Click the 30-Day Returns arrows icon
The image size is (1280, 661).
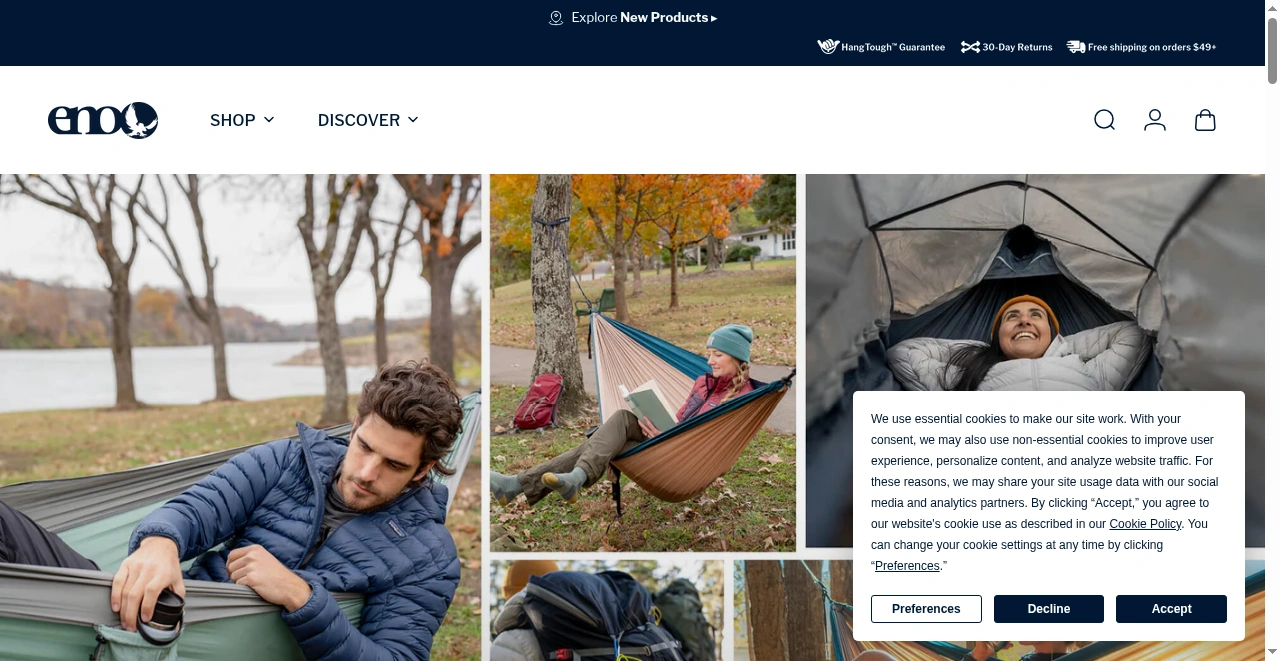[970, 47]
